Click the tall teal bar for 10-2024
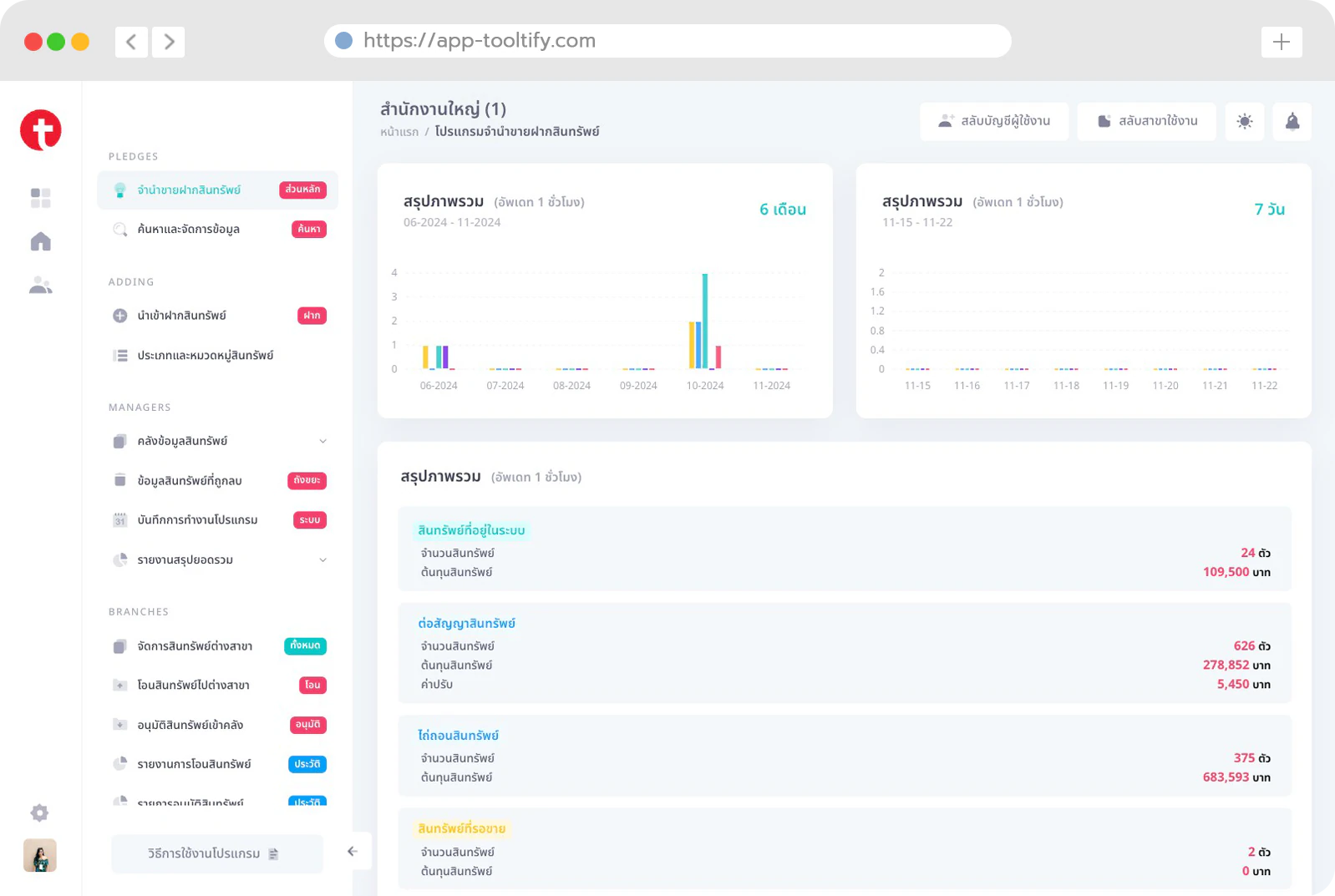The width and height of the screenshot is (1335, 896). (705, 321)
